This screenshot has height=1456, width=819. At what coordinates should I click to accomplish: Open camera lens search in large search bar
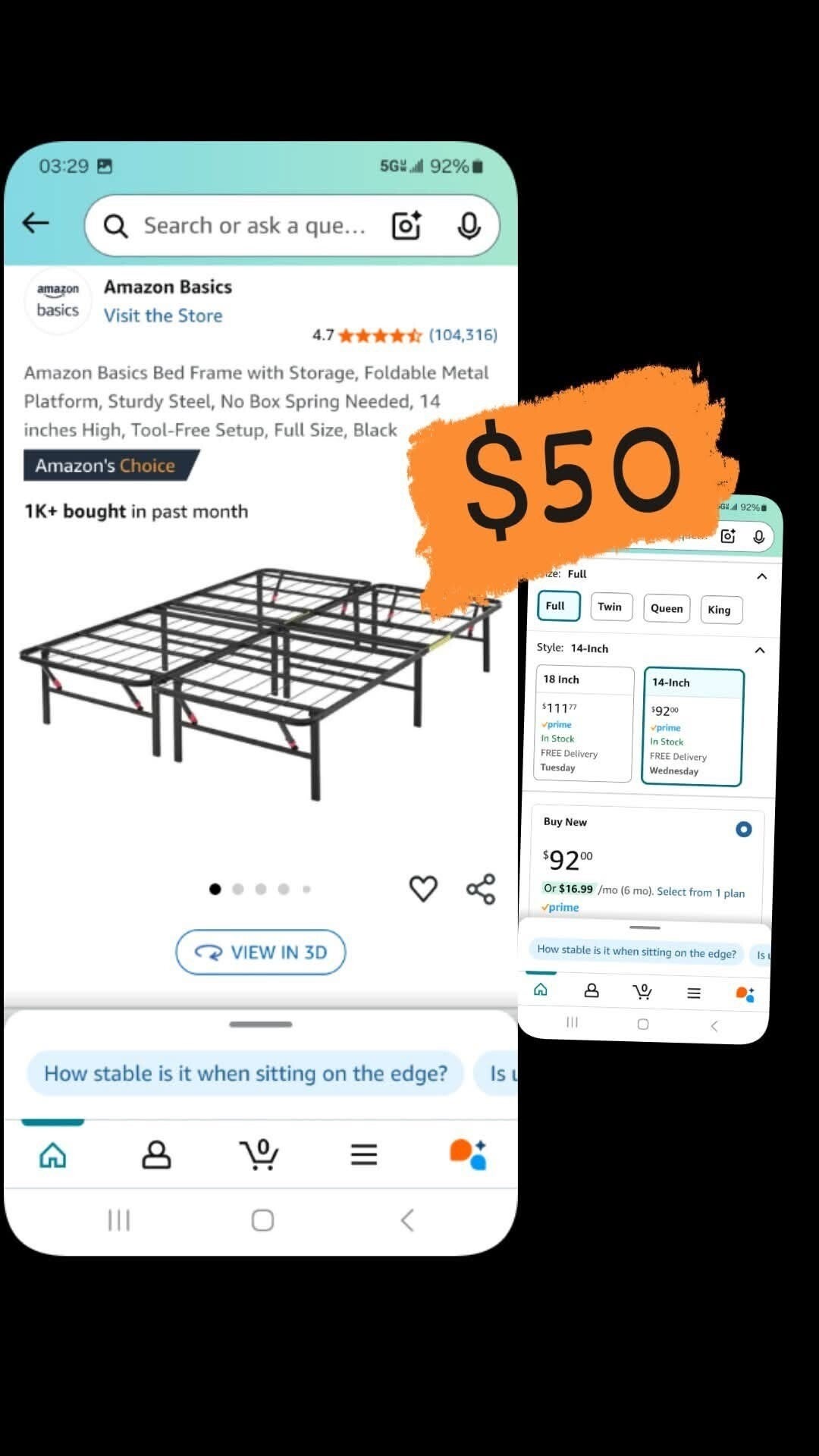click(406, 226)
